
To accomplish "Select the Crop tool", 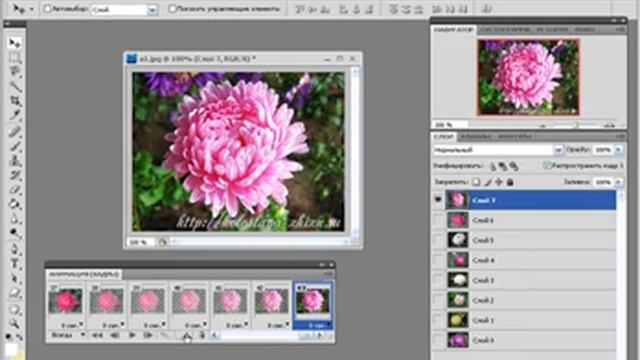I will coord(15,101).
